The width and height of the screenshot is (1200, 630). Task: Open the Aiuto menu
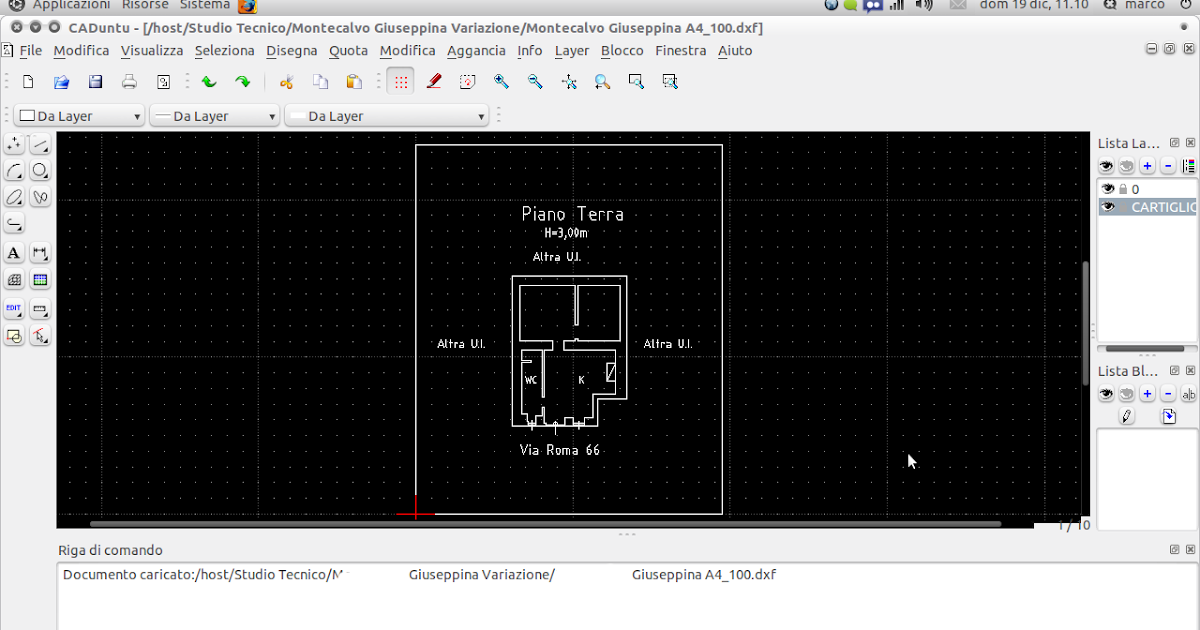click(x=735, y=50)
